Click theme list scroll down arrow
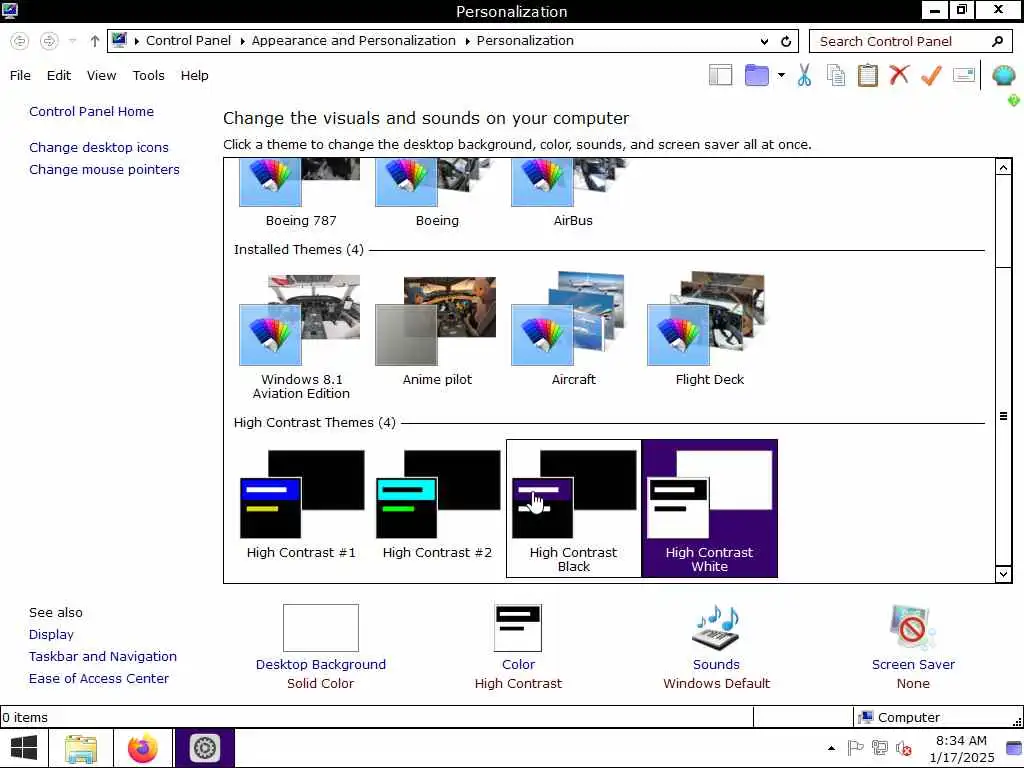This screenshot has width=1024, height=768. 1004,575
